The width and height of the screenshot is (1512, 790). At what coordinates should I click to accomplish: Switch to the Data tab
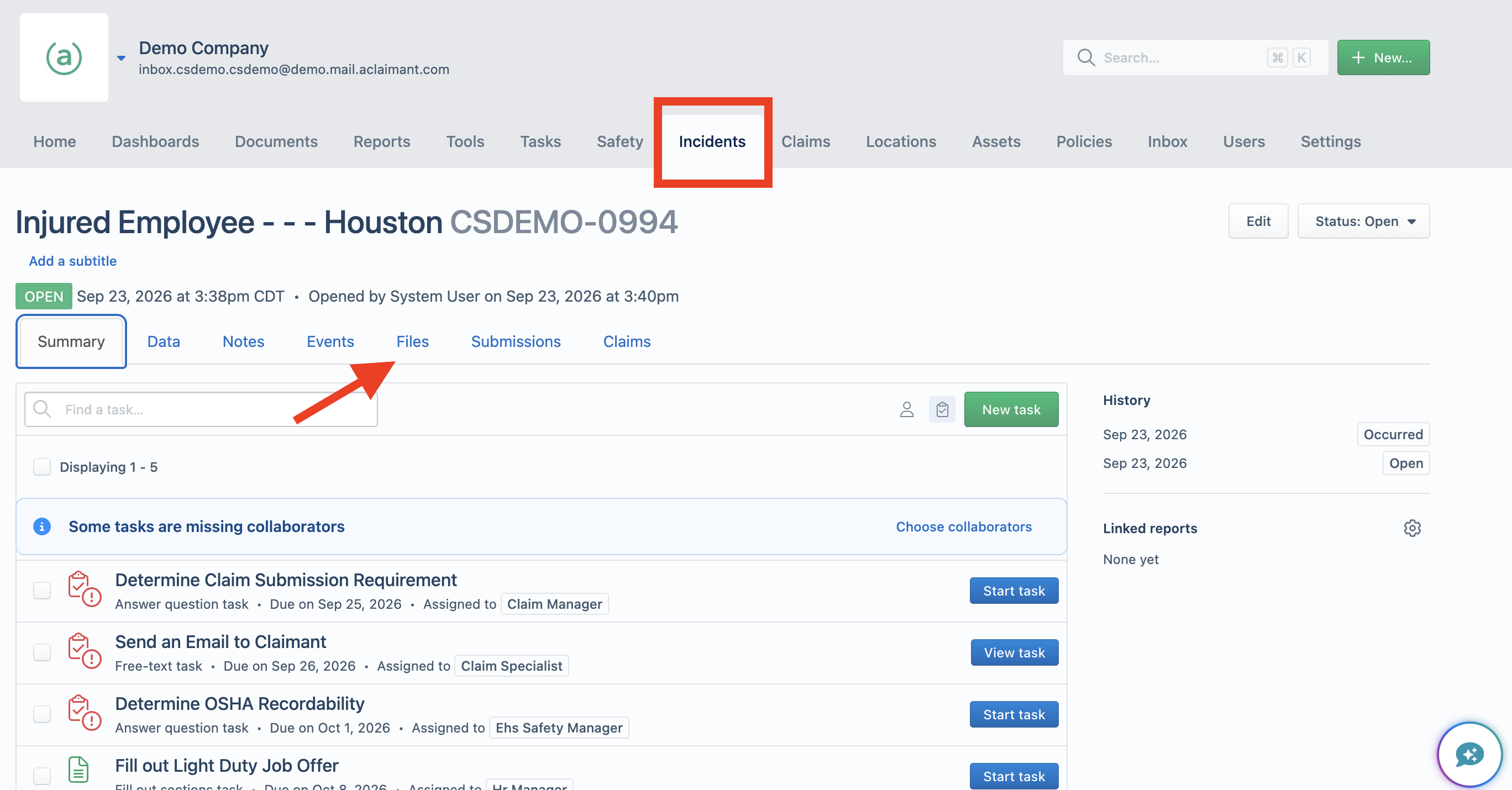coord(164,341)
